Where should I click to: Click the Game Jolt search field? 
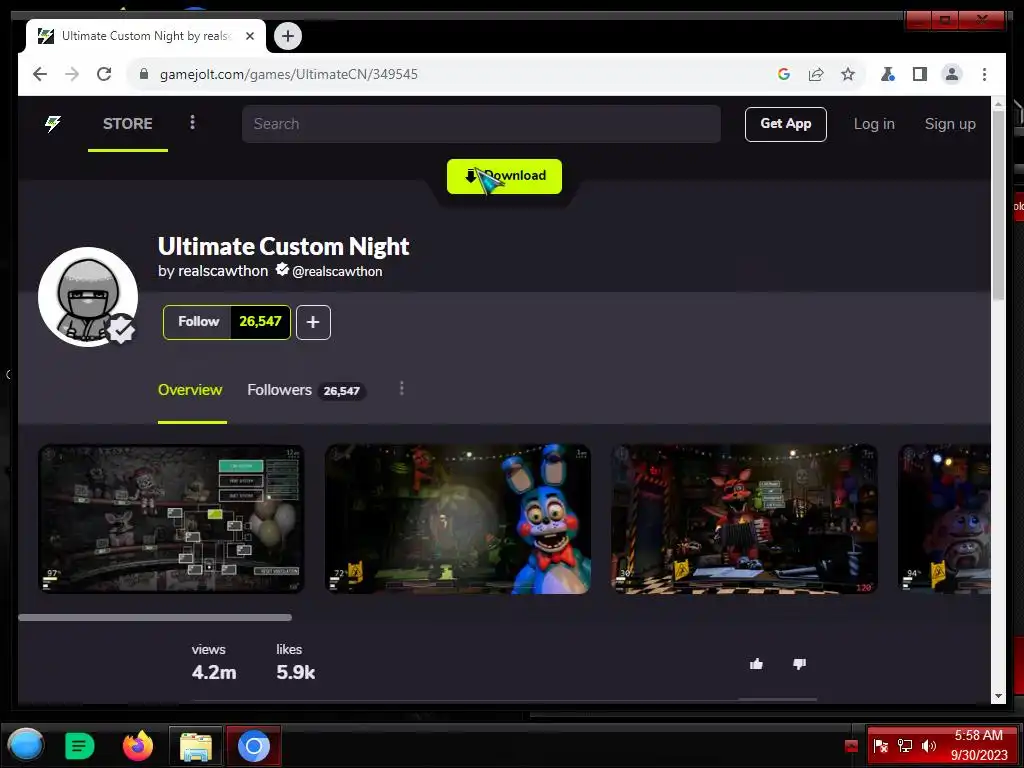click(481, 123)
